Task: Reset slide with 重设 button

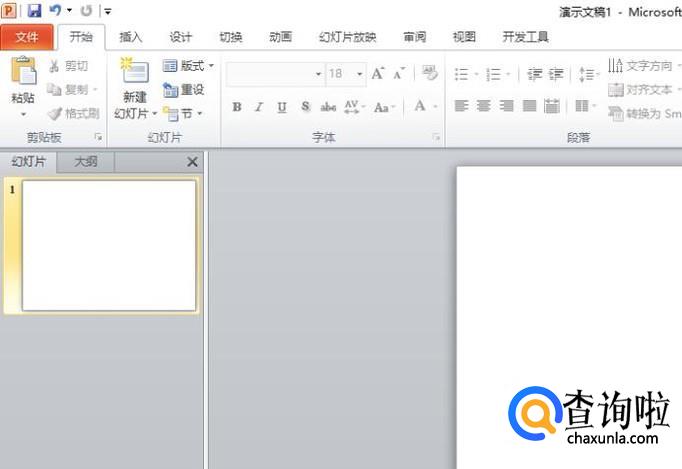Action: [x=184, y=90]
